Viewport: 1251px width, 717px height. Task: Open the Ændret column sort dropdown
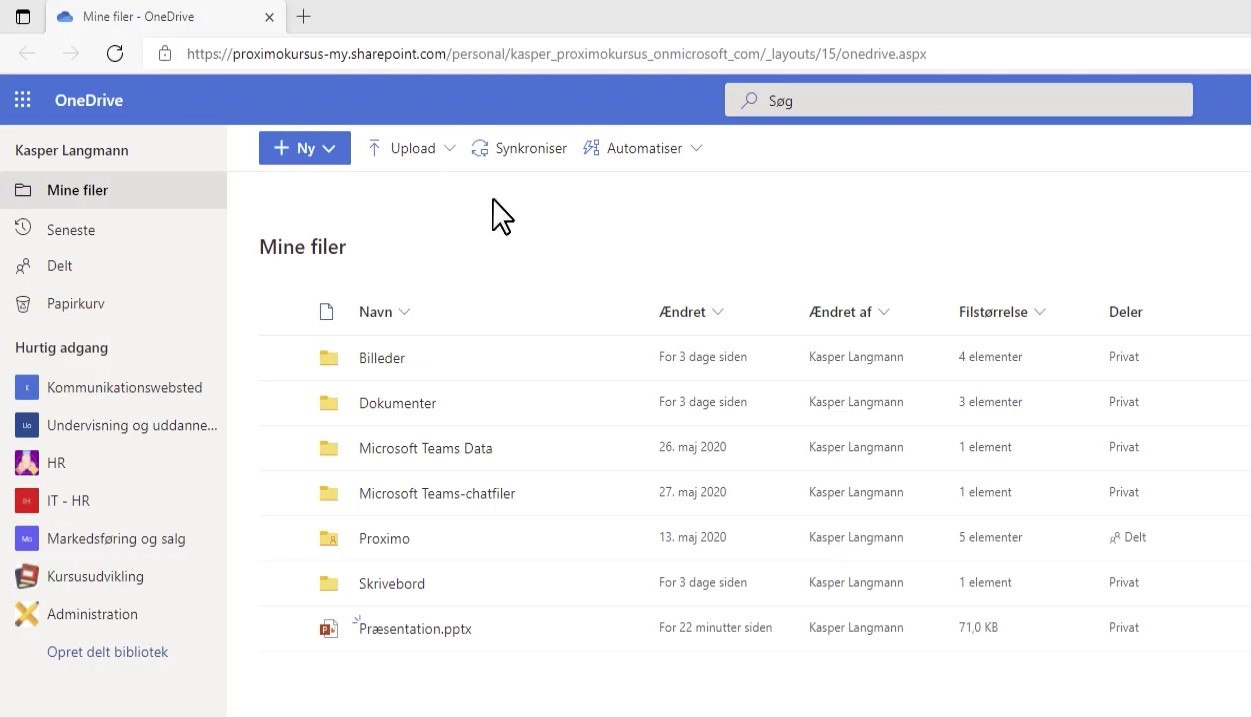coord(718,312)
